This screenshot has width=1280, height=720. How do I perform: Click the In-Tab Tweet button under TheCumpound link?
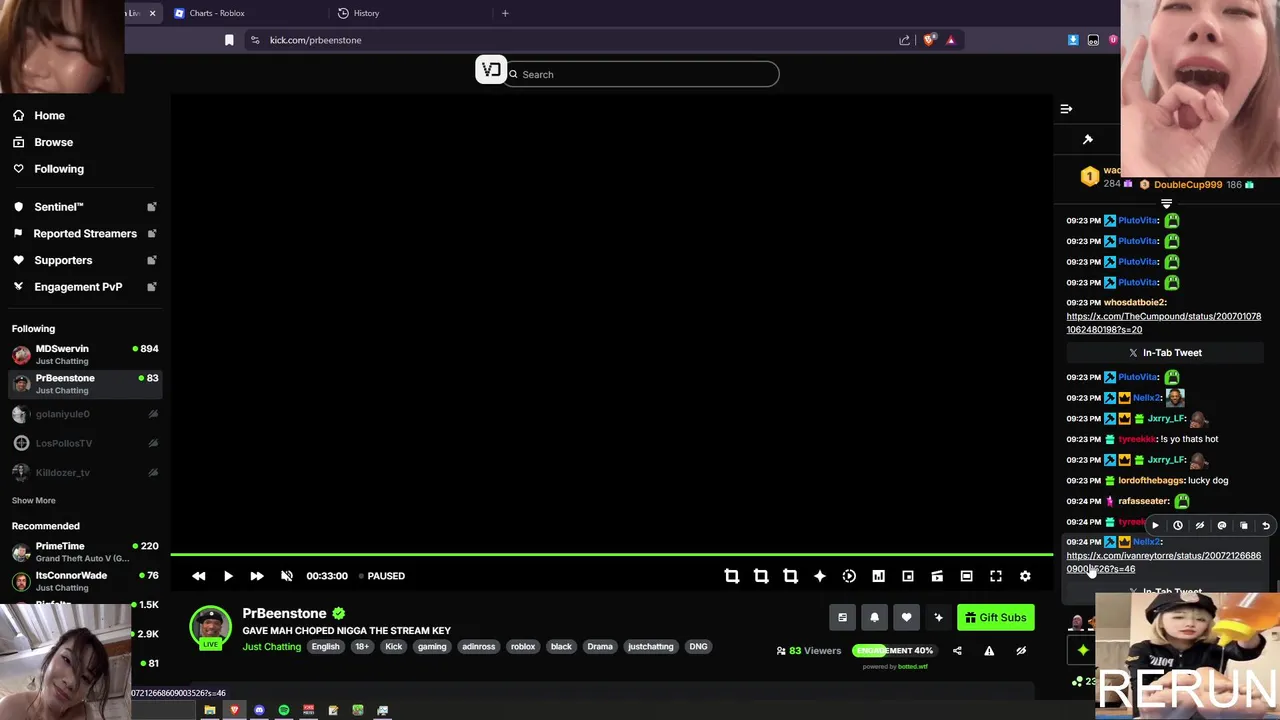(1165, 353)
